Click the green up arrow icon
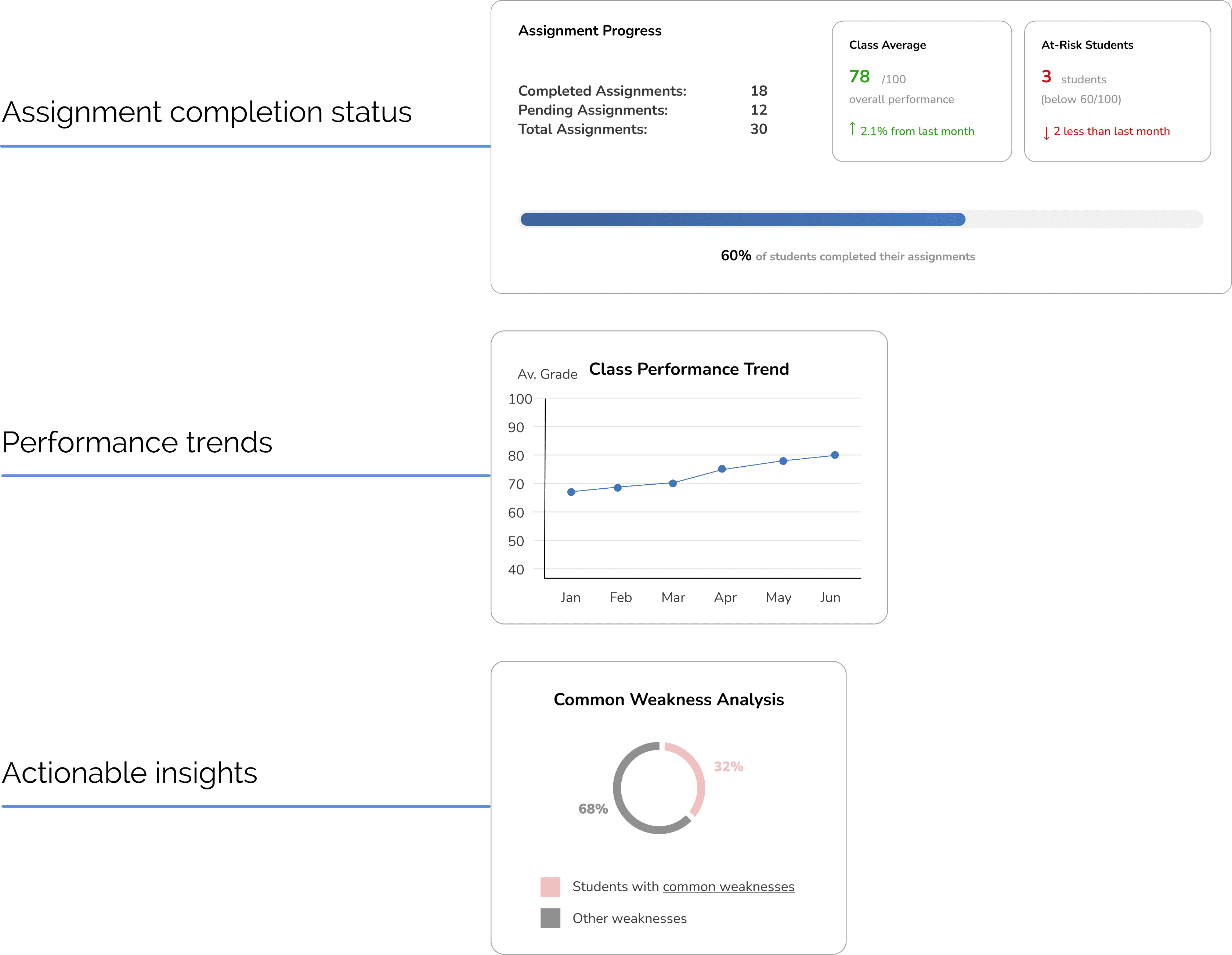 point(852,129)
